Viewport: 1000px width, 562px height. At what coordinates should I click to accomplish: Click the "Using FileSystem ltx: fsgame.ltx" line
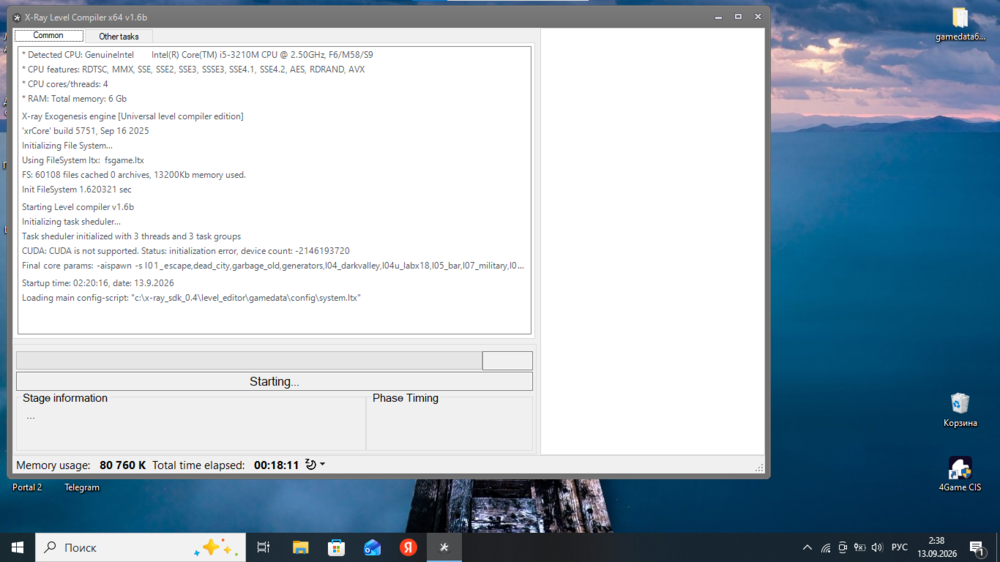tap(83, 160)
